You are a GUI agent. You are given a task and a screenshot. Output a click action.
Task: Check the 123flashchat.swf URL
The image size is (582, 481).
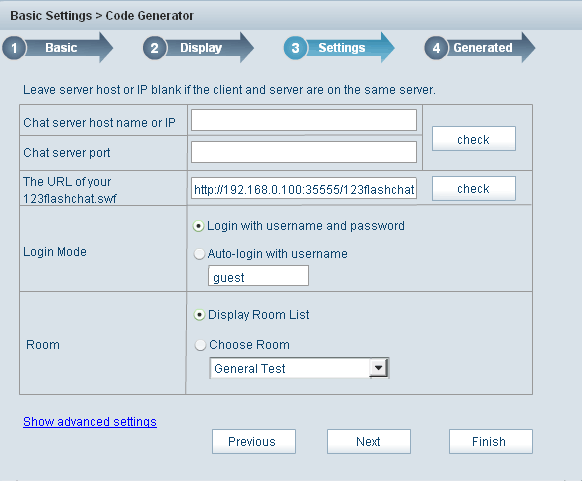[474, 188]
